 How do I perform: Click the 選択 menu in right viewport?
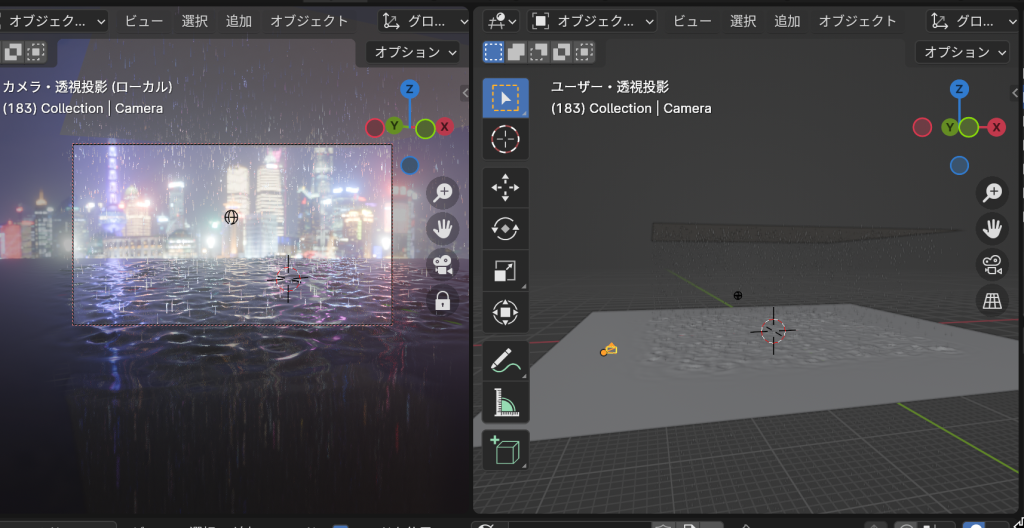(x=743, y=21)
